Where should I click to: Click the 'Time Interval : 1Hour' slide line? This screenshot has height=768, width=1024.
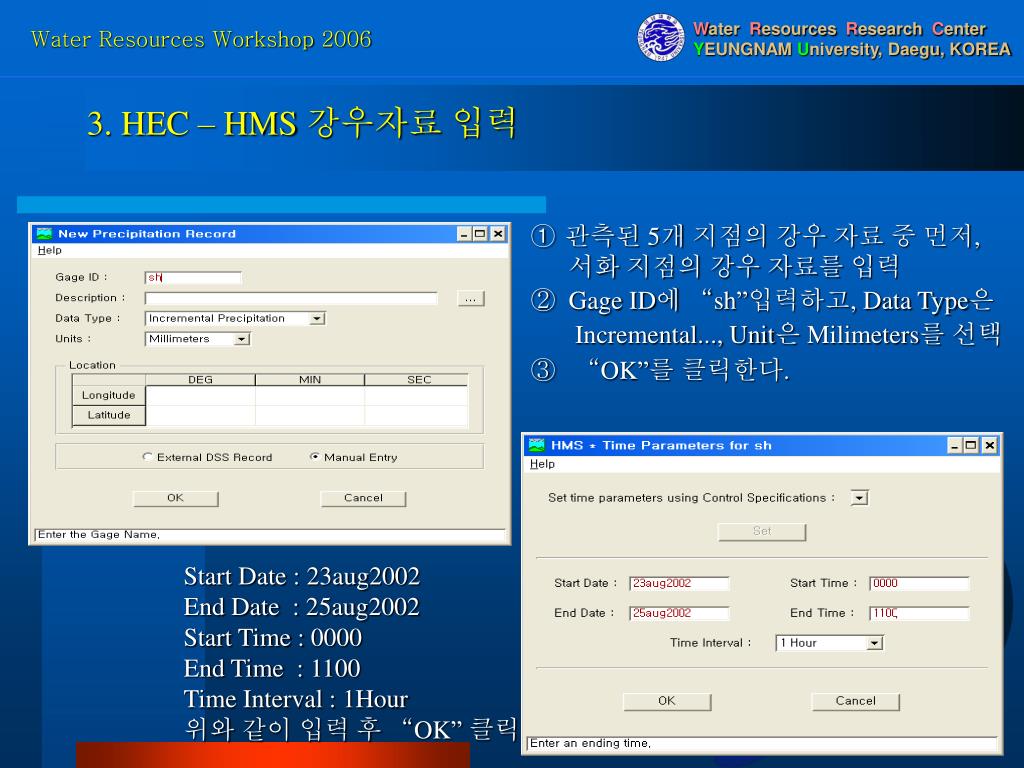pyautogui.click(x=296, y=699)
